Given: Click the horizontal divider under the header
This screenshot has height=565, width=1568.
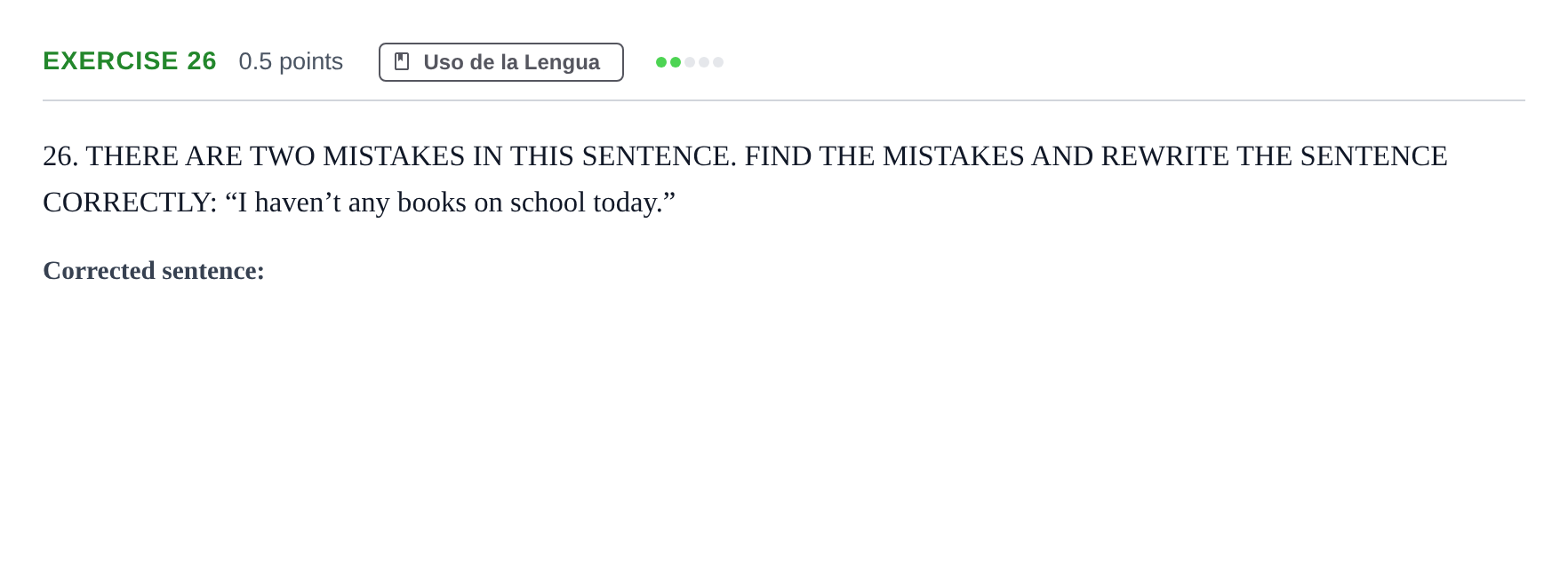Looking at the screenshot, I should click(x=784, y=100).
